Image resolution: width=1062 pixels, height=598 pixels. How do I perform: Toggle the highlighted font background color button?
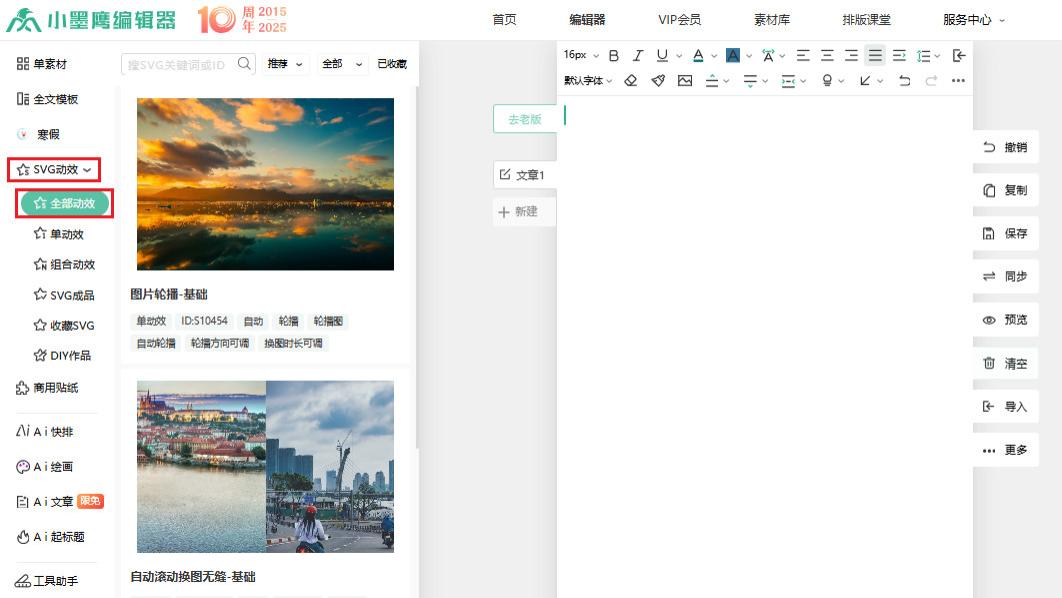734,56
